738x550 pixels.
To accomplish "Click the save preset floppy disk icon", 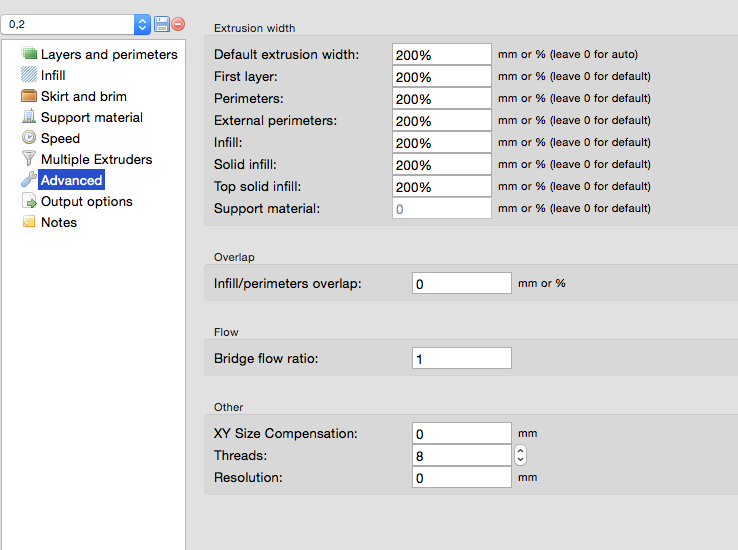I will [x=161, y=23].
